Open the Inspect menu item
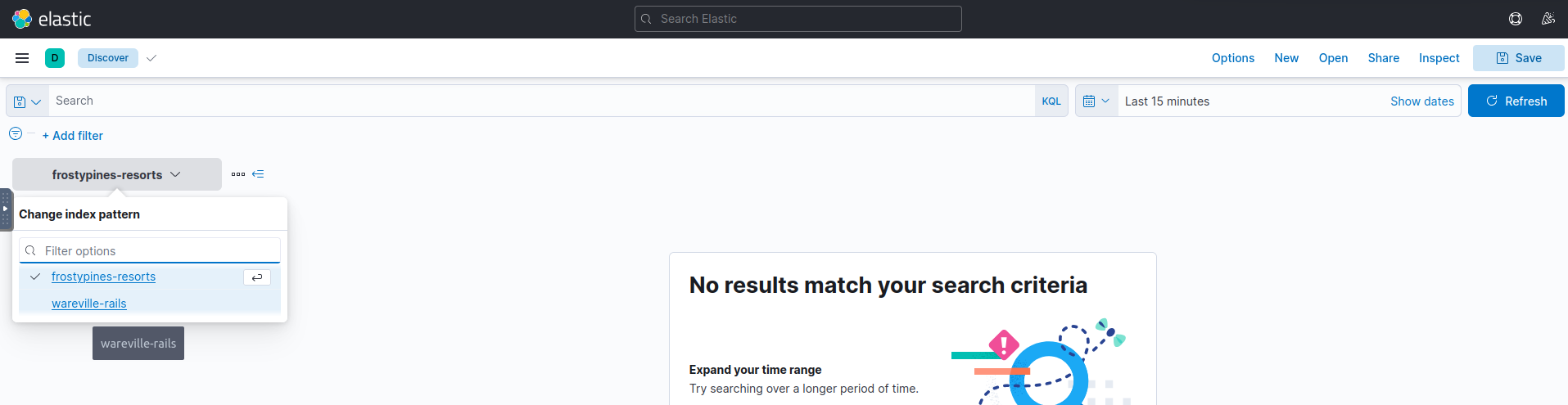This screenshot has height=405, width=1568. tap(1439, 58)
